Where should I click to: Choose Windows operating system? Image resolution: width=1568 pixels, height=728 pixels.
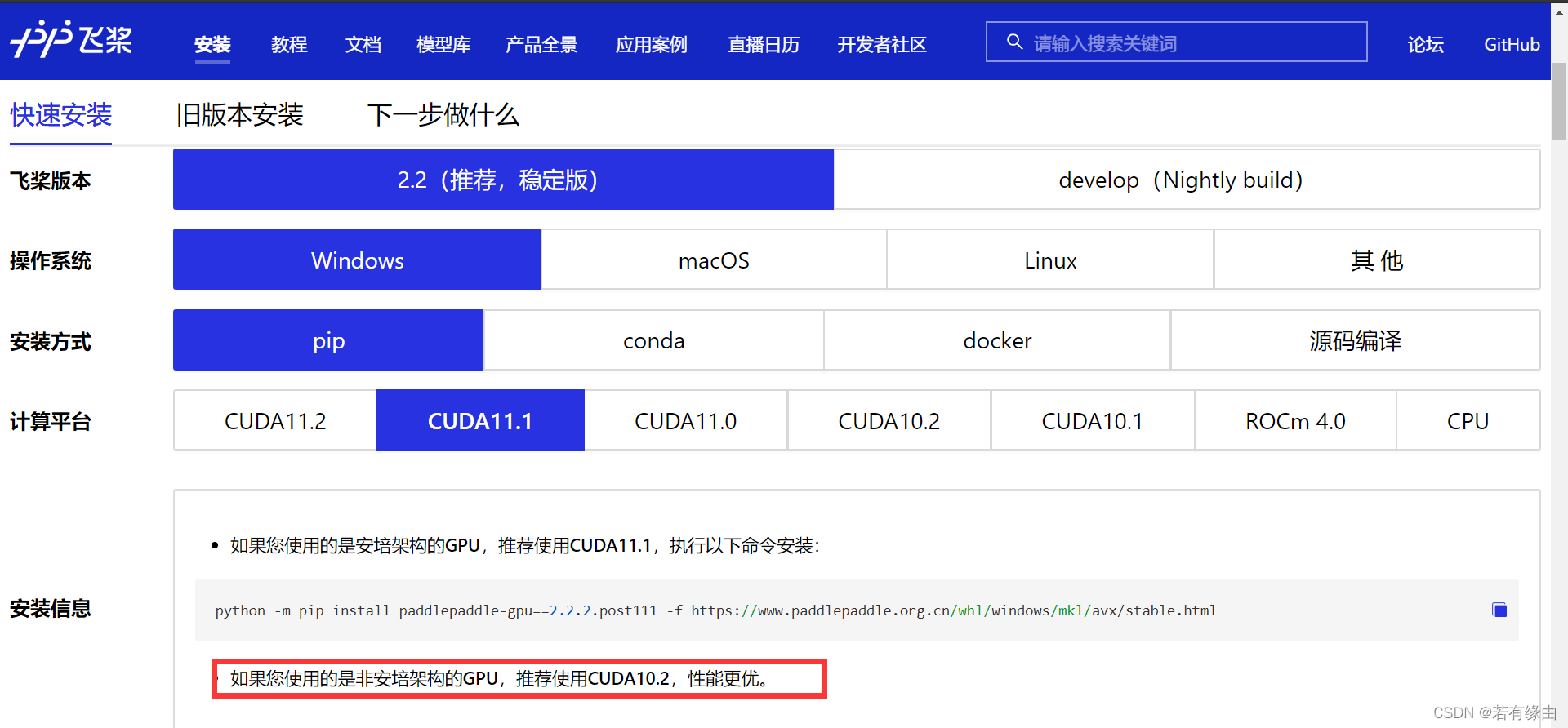click(357, 260)
